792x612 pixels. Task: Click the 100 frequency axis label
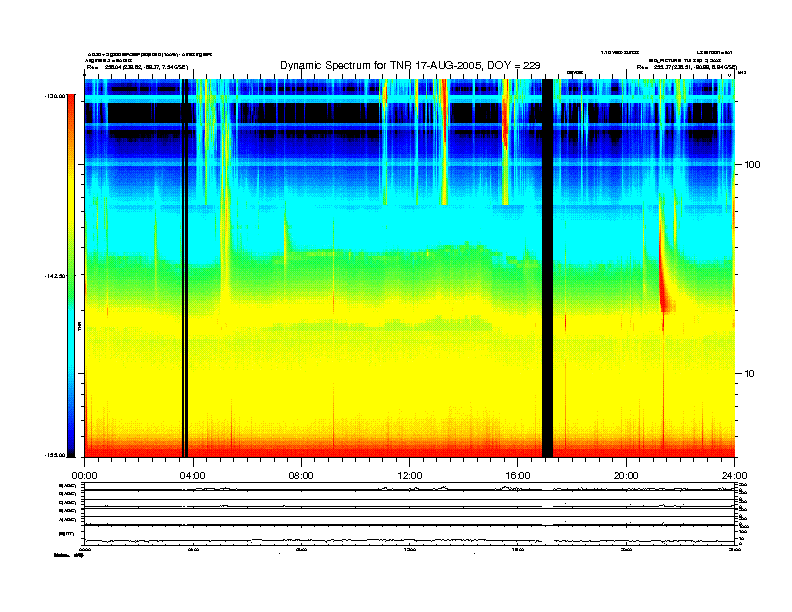click(x=752, y=165)
